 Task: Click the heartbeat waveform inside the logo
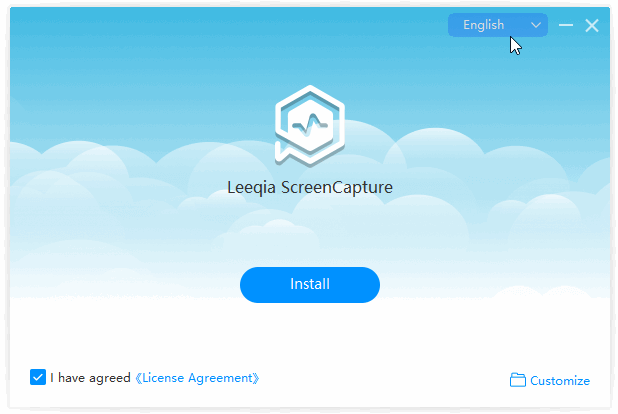coord(310,125)
